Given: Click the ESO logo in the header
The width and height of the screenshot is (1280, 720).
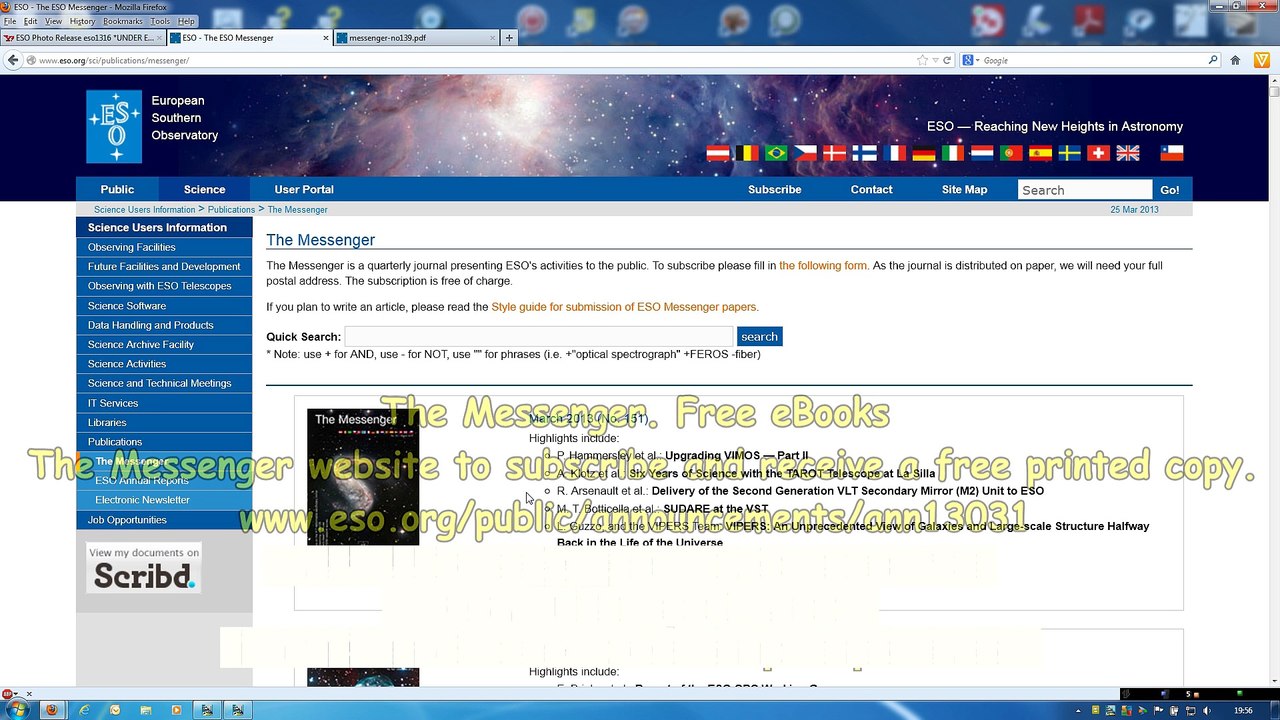Looking at the screenshot, I should pos(114,127).
